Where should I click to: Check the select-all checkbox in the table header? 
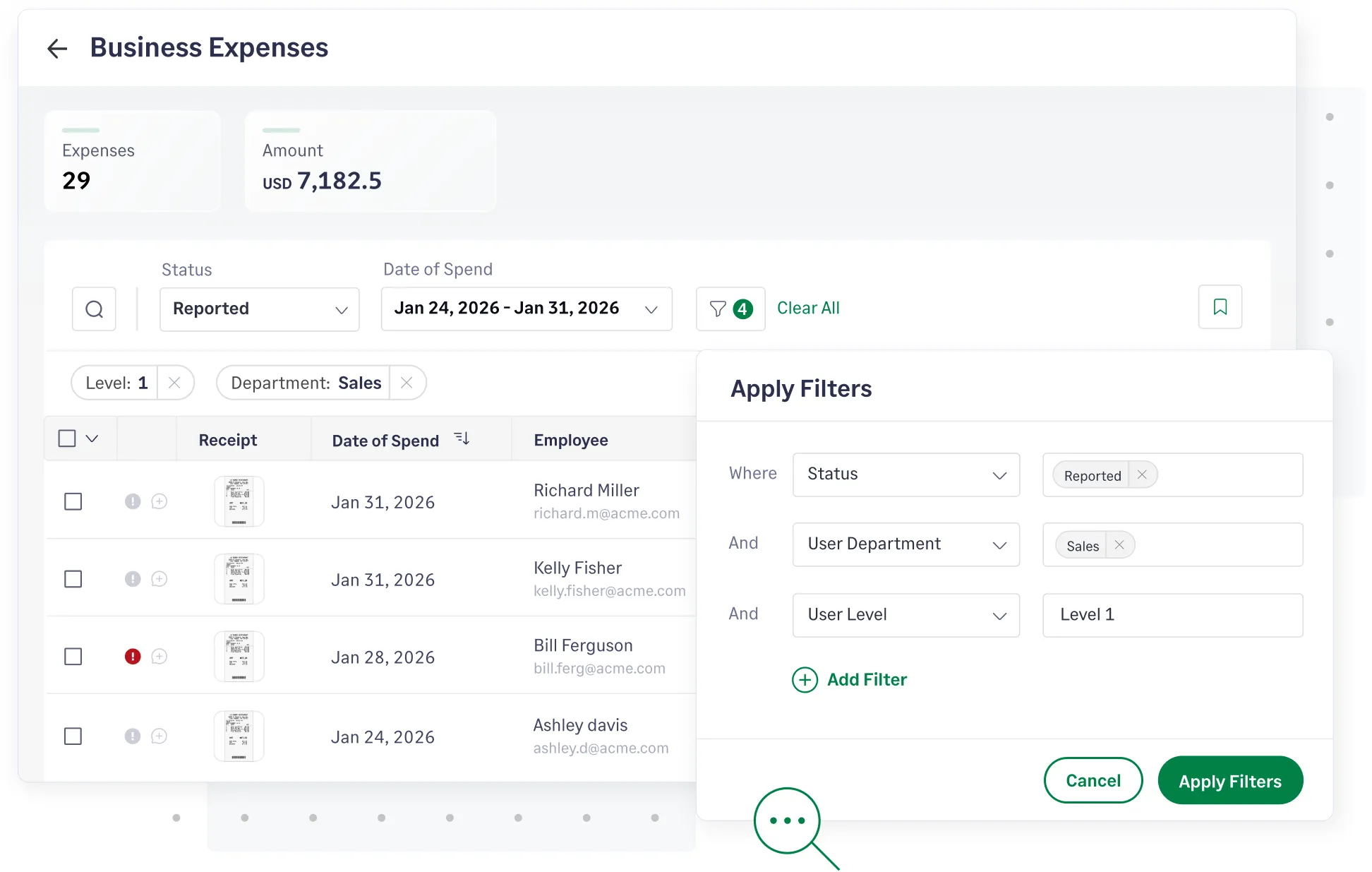[x=67, y=438]
